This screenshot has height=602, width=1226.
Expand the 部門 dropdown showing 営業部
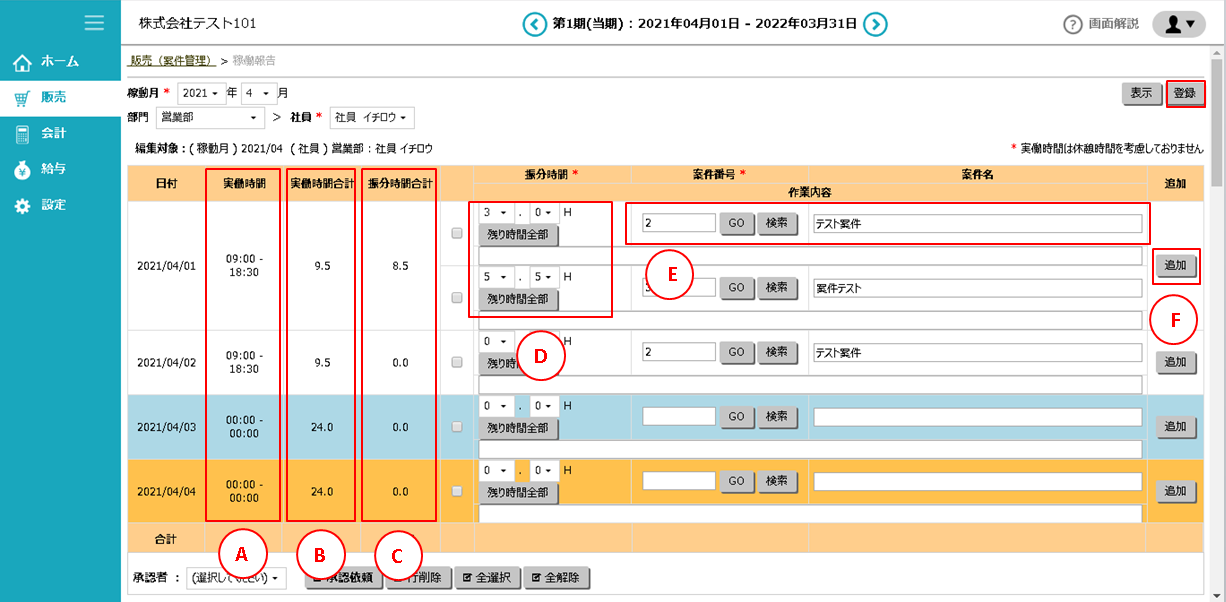210,118
